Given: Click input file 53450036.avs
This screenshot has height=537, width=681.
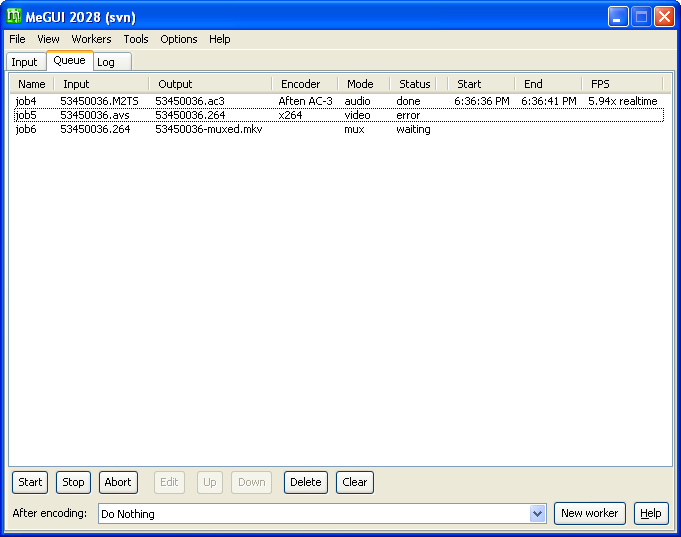Looking at the screenshot, I should (x=95, y=115).
